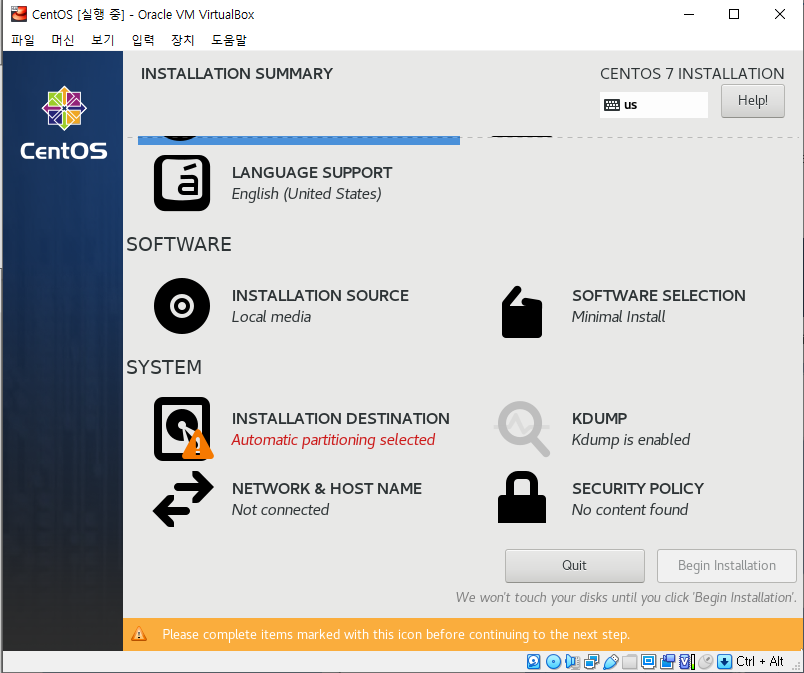Open the 보기 menu
The width and height of the screenshot is (804, 673).
(x=103, y=39)
